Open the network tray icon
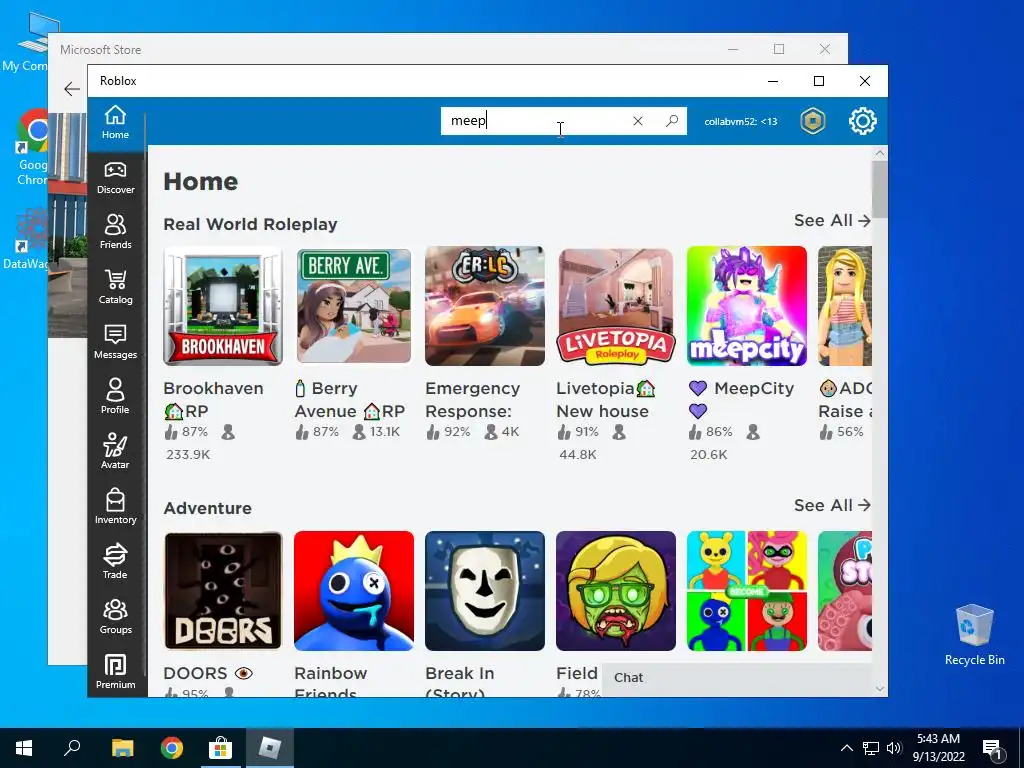Image resolution: width=1024 pixels, height=768 pixels. 871,748
